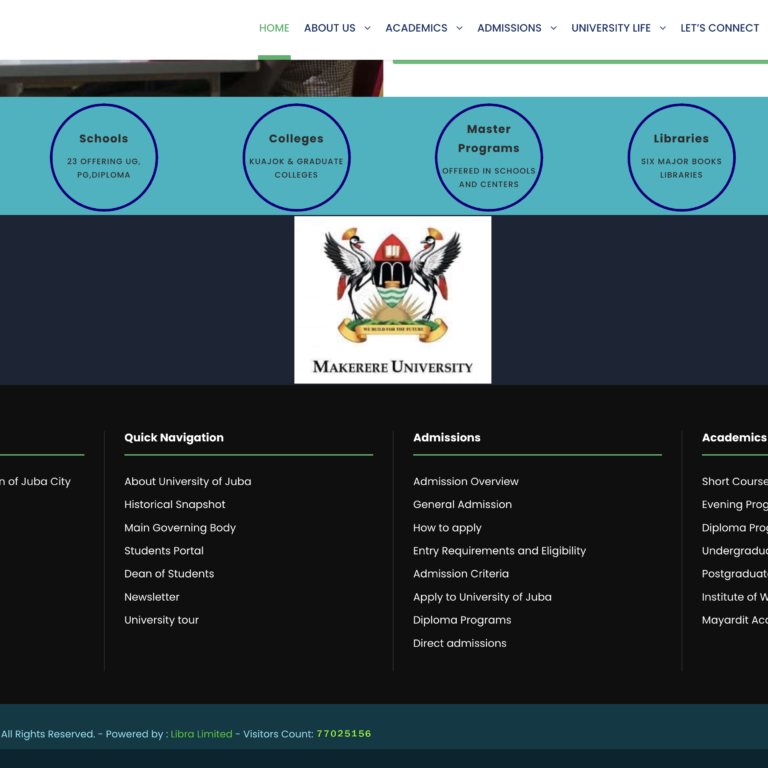The height and width of the screenshot is (768, 768).
Task: Select the Libraries circle badge
Action: click(681, 157)
